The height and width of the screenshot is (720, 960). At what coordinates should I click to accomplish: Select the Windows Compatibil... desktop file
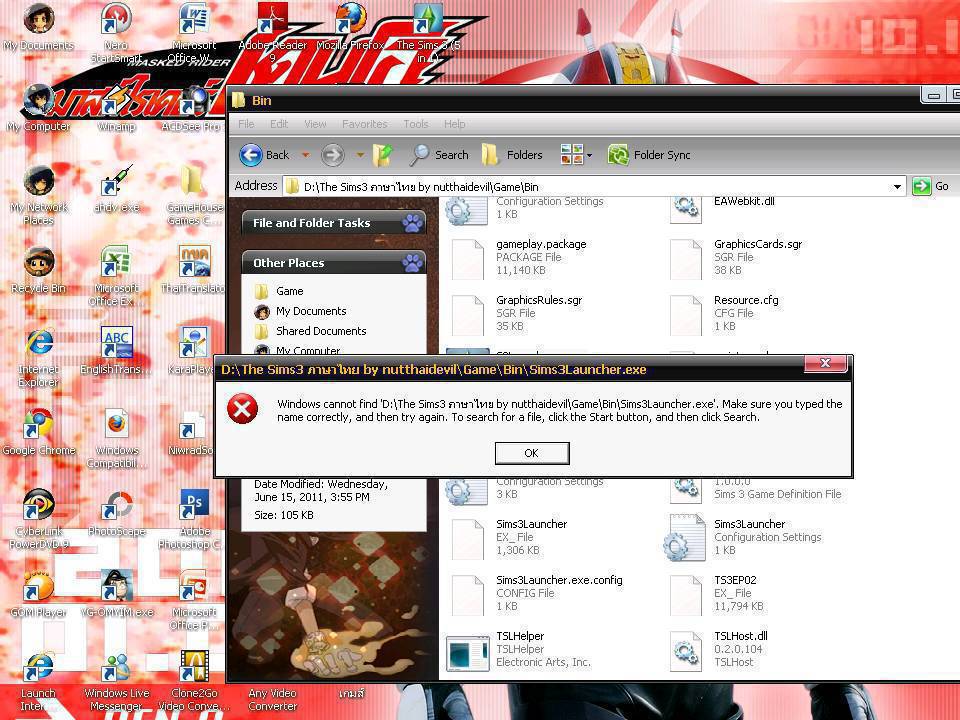116,438
